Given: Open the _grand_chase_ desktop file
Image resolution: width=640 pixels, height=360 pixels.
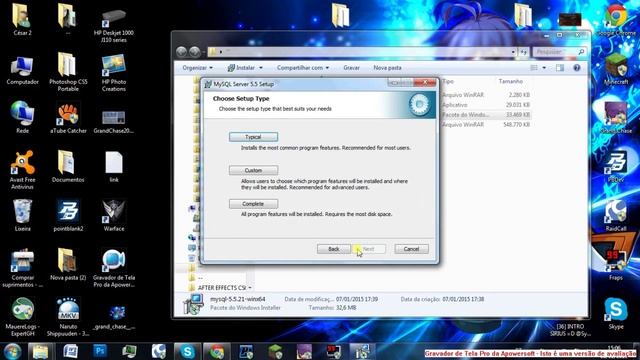Looking at the screenshot, I should pyautogui.click(x=113, y=317).
